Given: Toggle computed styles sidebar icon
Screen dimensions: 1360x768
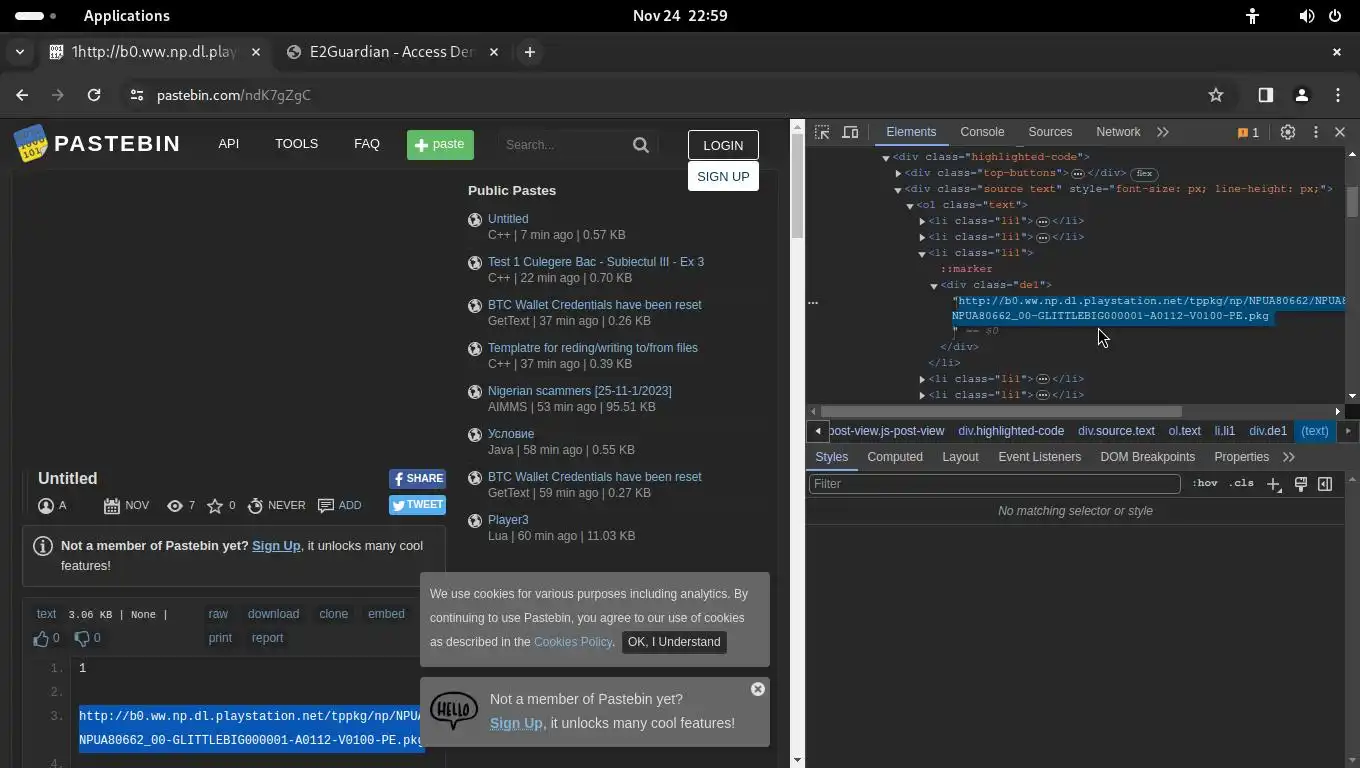Looking at the screenshot, I should point(1325,484).
